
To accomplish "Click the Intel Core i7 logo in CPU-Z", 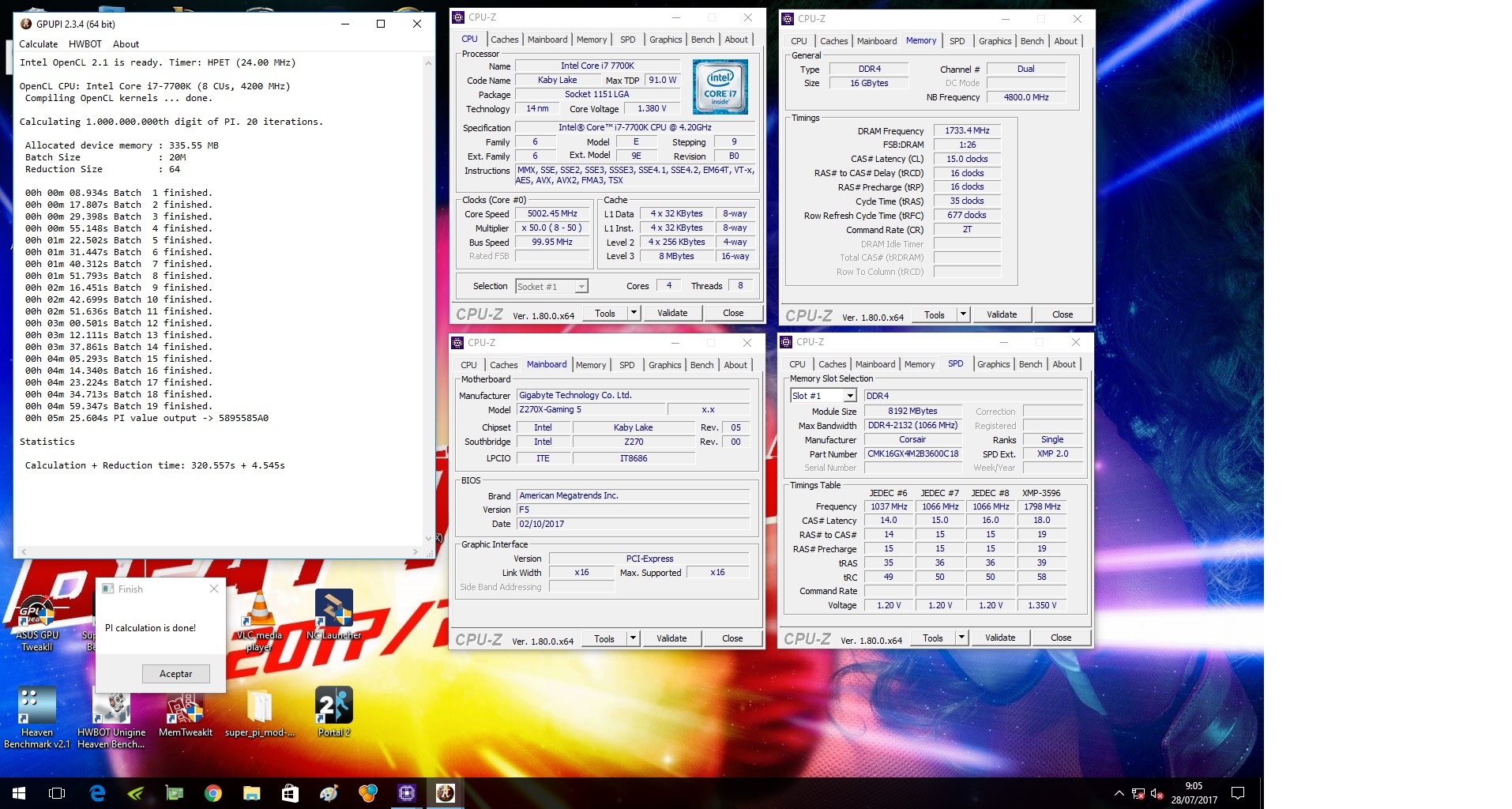I will coord(720,87).
